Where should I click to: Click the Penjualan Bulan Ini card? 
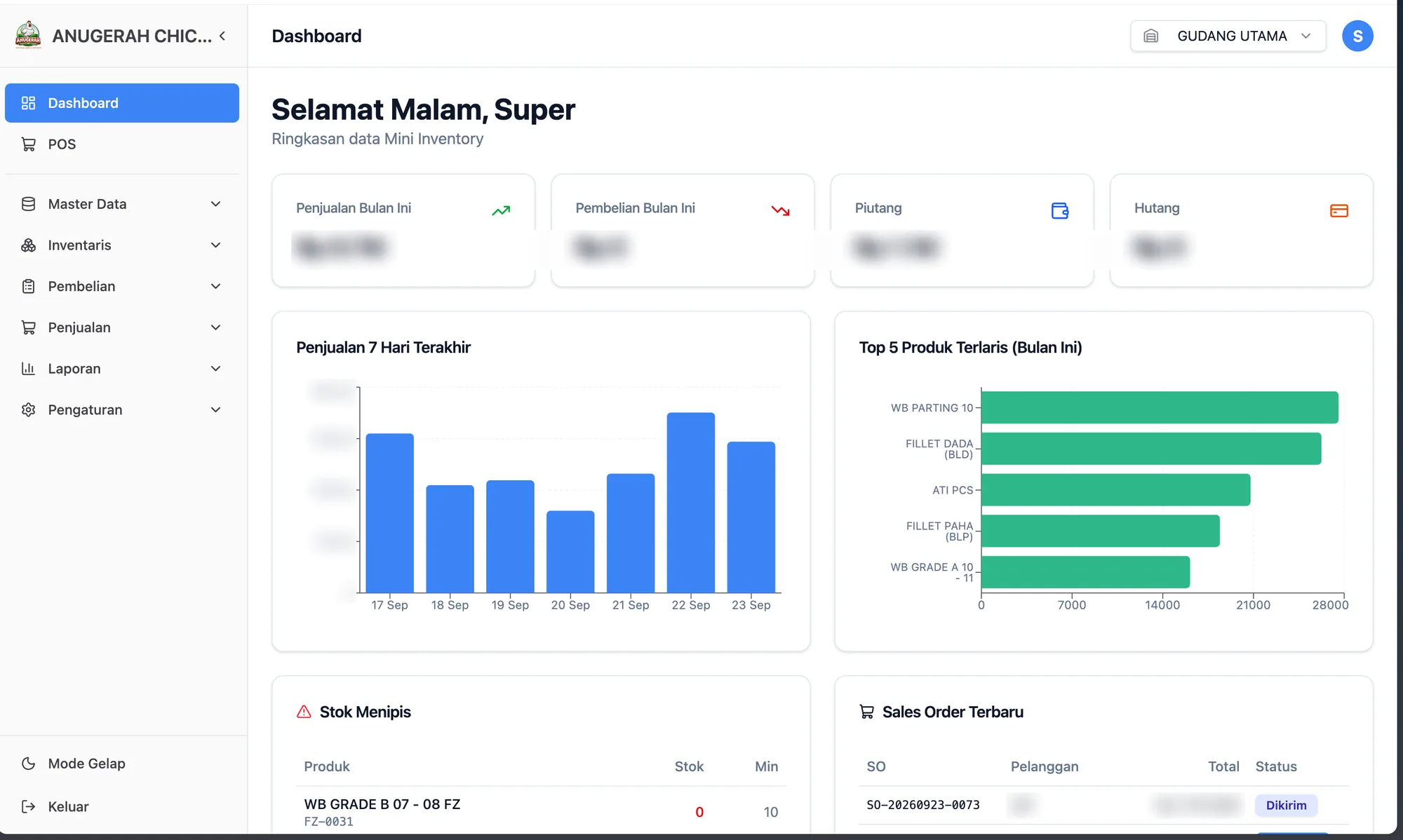click(403, 231)
